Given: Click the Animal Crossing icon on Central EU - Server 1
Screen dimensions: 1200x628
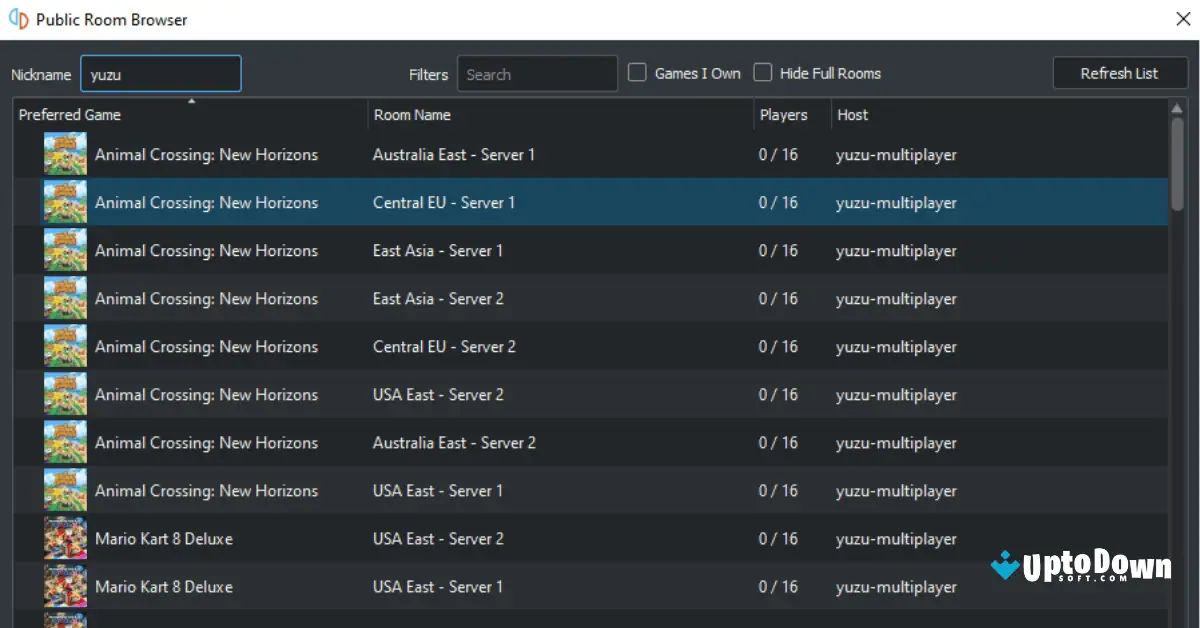Looking at the screenshot, I should click(65, 202).
